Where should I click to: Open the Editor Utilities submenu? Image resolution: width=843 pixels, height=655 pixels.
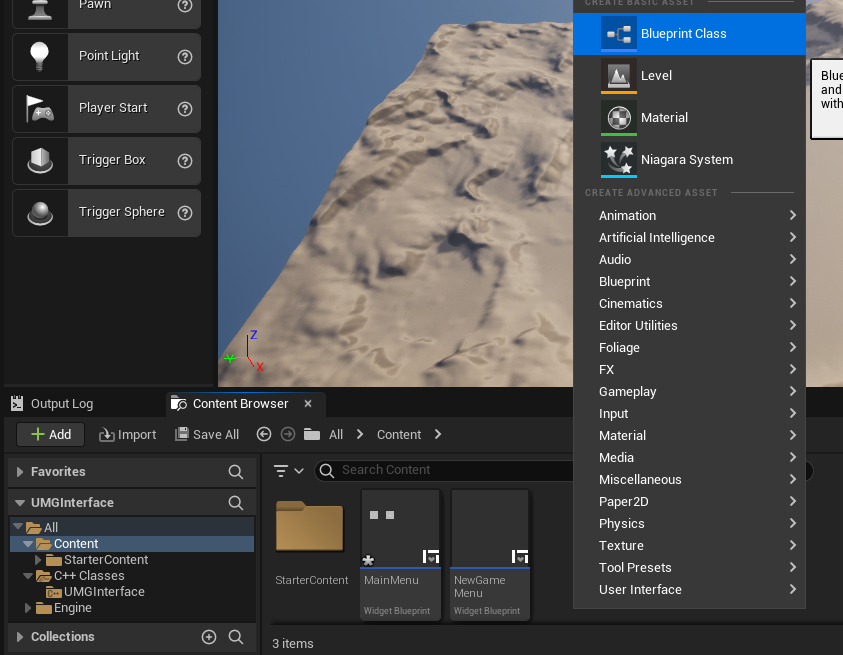[689, 325]
